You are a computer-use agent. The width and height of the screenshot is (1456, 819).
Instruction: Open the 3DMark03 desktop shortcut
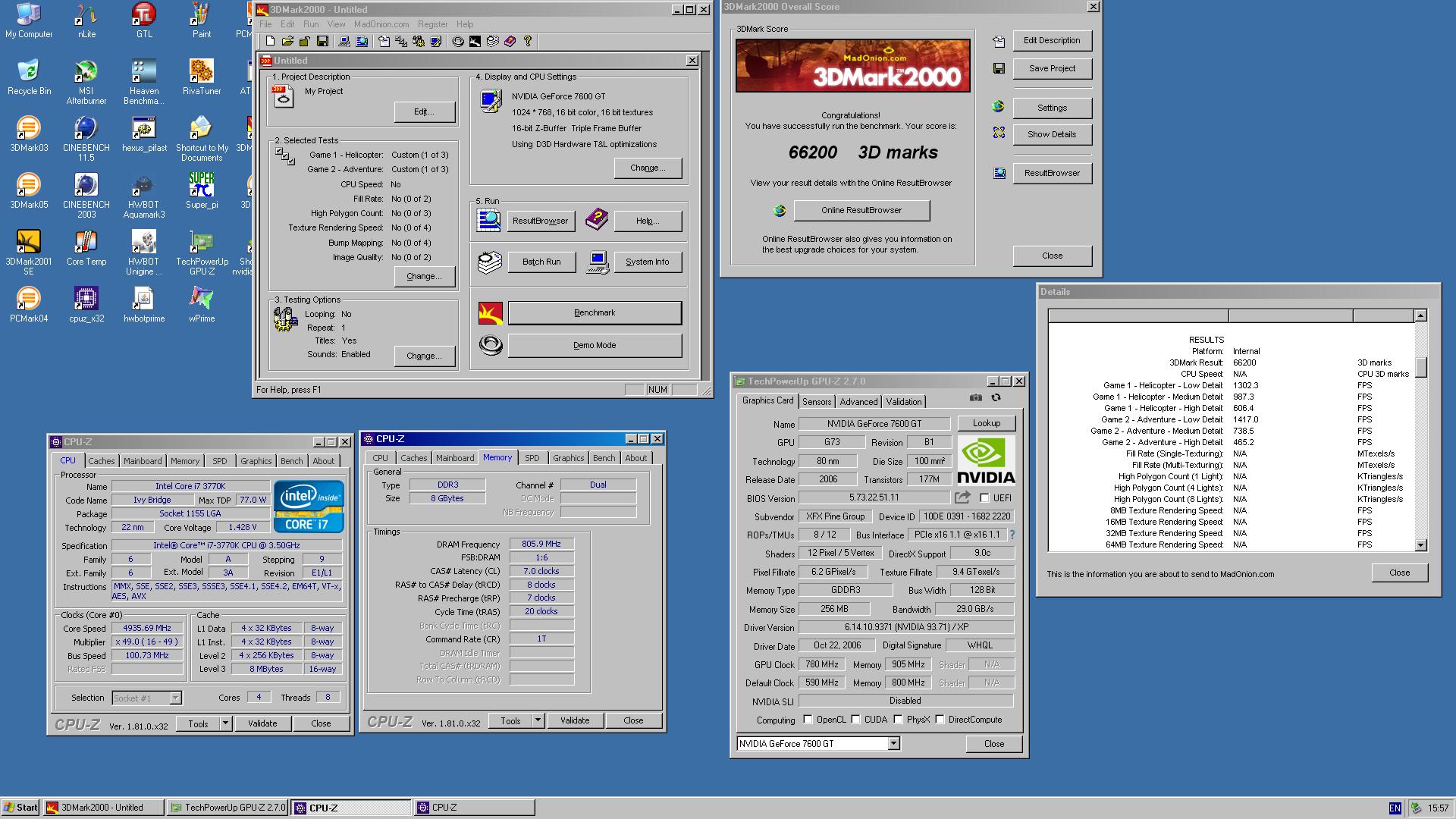29,134
